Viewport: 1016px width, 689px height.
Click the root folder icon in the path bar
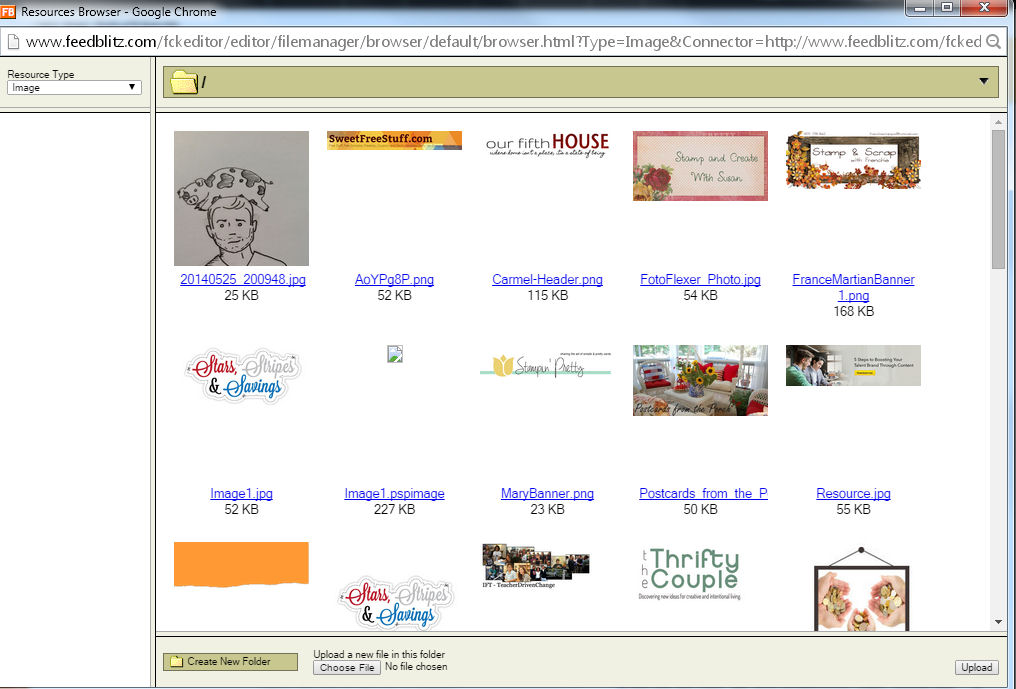(183, 82)
